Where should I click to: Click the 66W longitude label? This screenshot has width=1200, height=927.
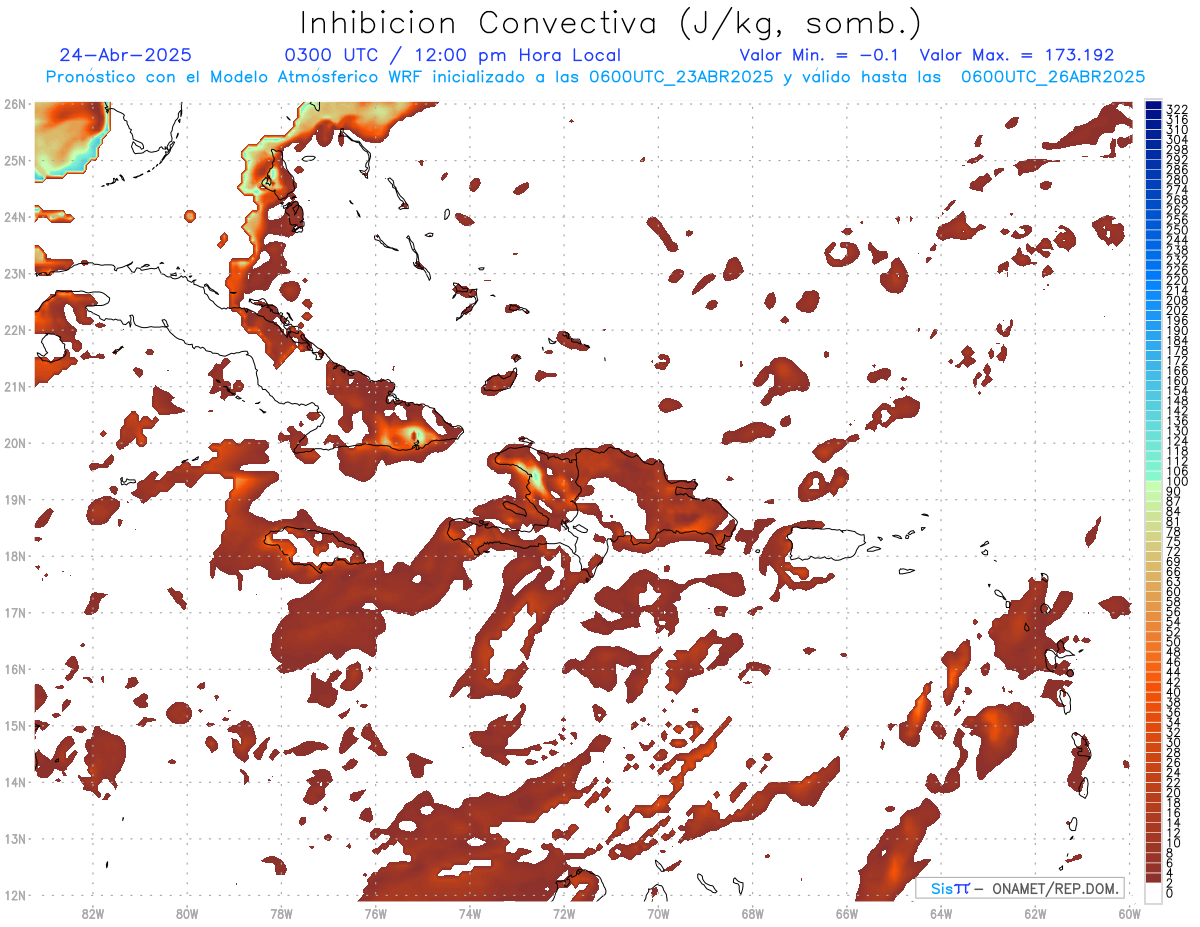pos(846,914)
